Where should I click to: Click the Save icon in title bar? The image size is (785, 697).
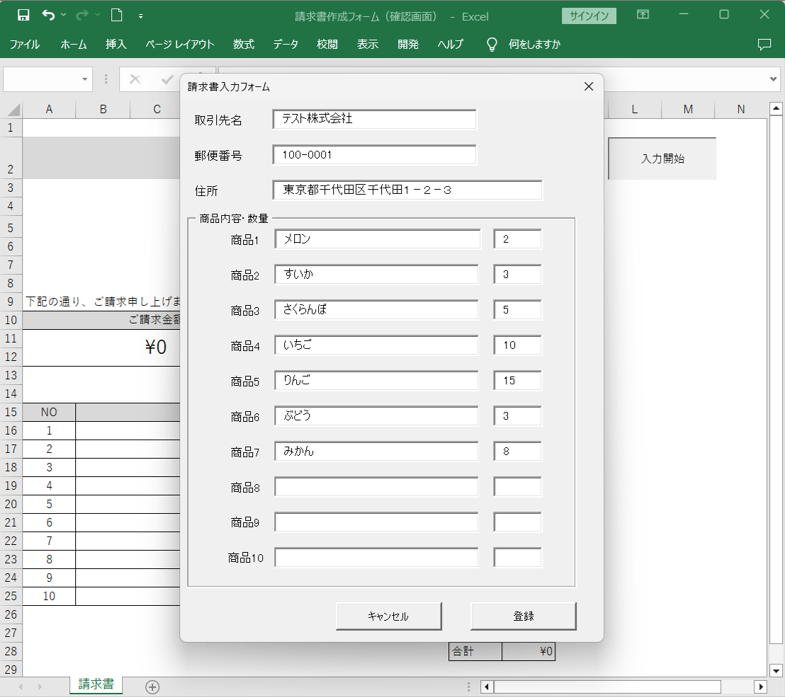tap(23, 16)
